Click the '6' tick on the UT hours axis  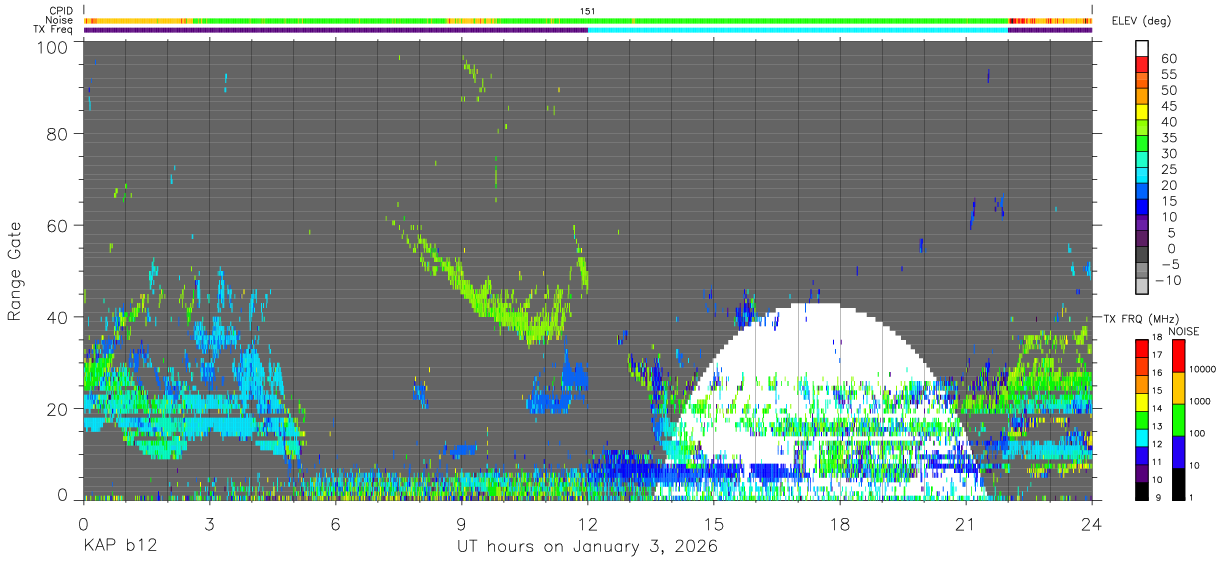pyautogui.click(x=335, y=524)
